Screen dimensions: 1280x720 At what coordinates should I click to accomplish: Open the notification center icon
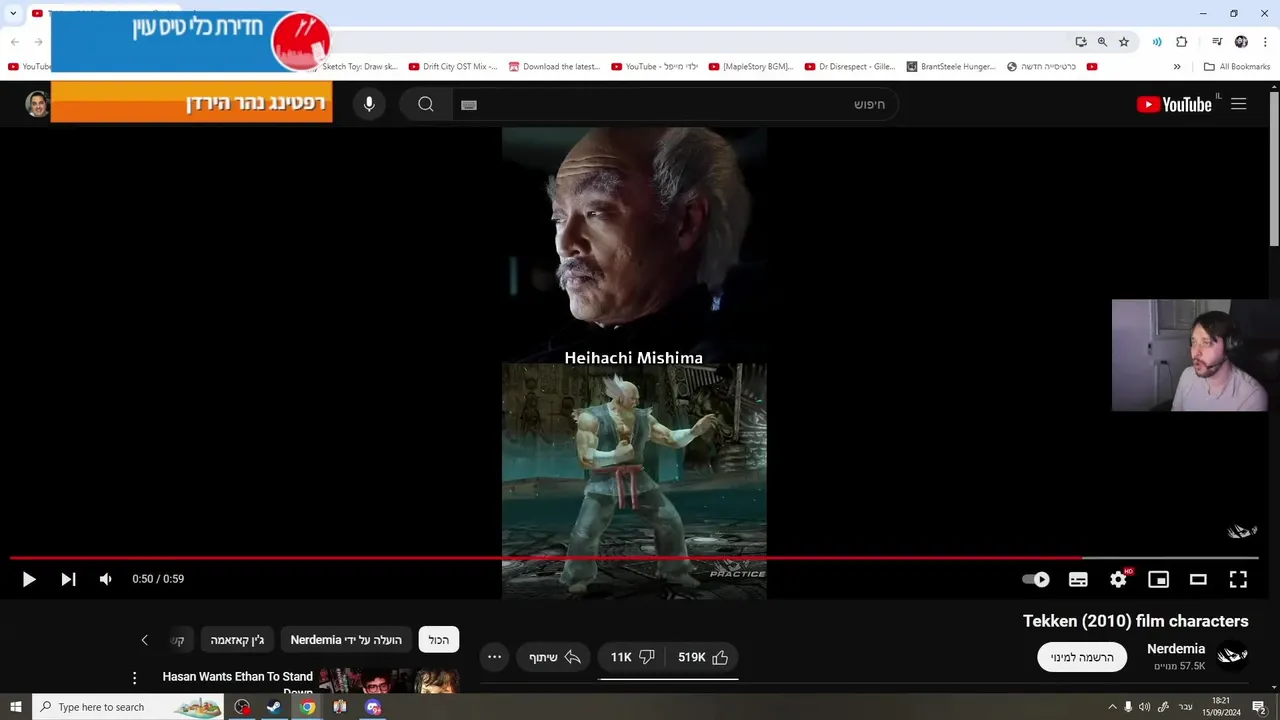tap(1259, 707)
